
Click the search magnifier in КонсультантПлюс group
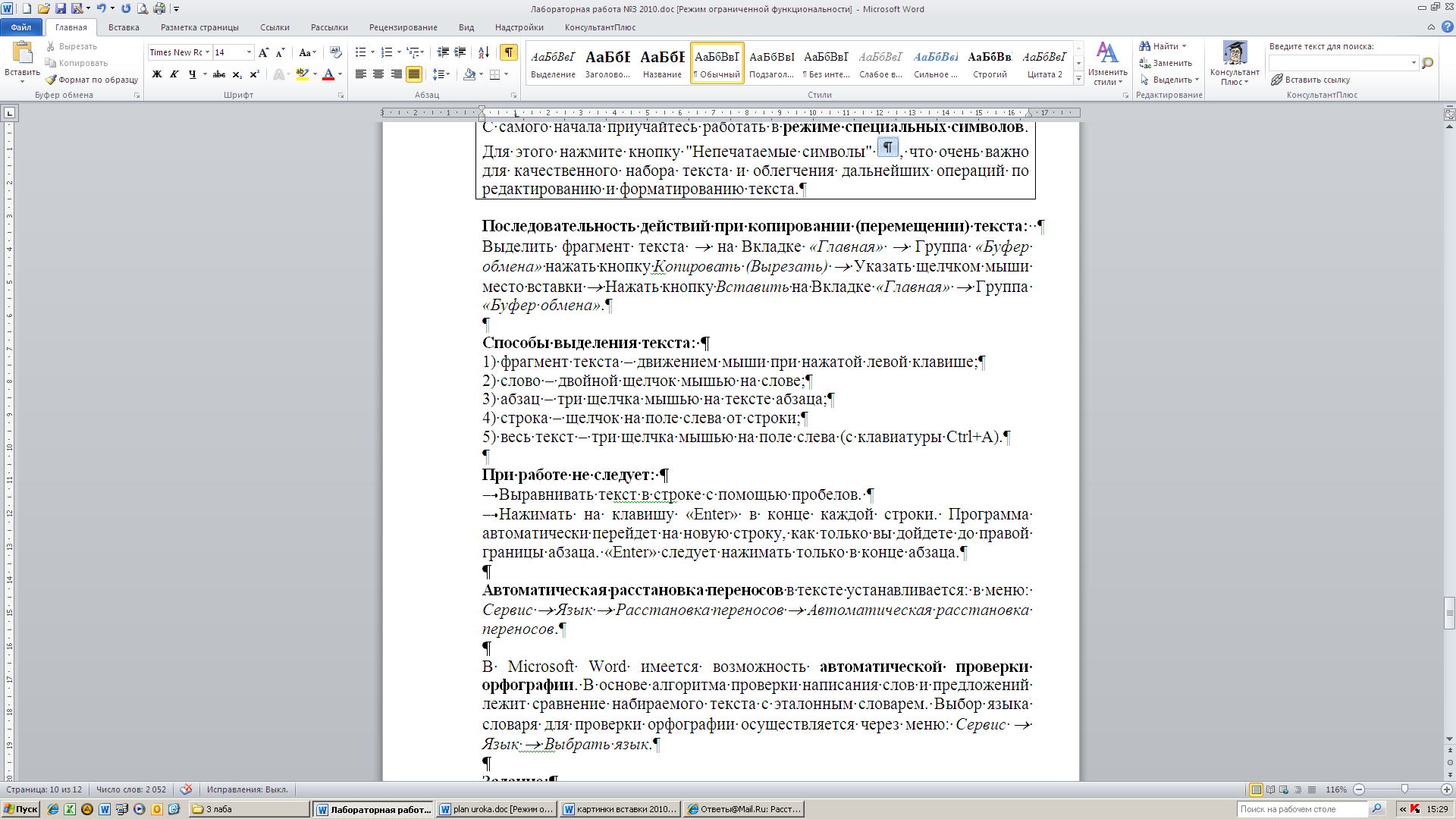[1428, 63]
